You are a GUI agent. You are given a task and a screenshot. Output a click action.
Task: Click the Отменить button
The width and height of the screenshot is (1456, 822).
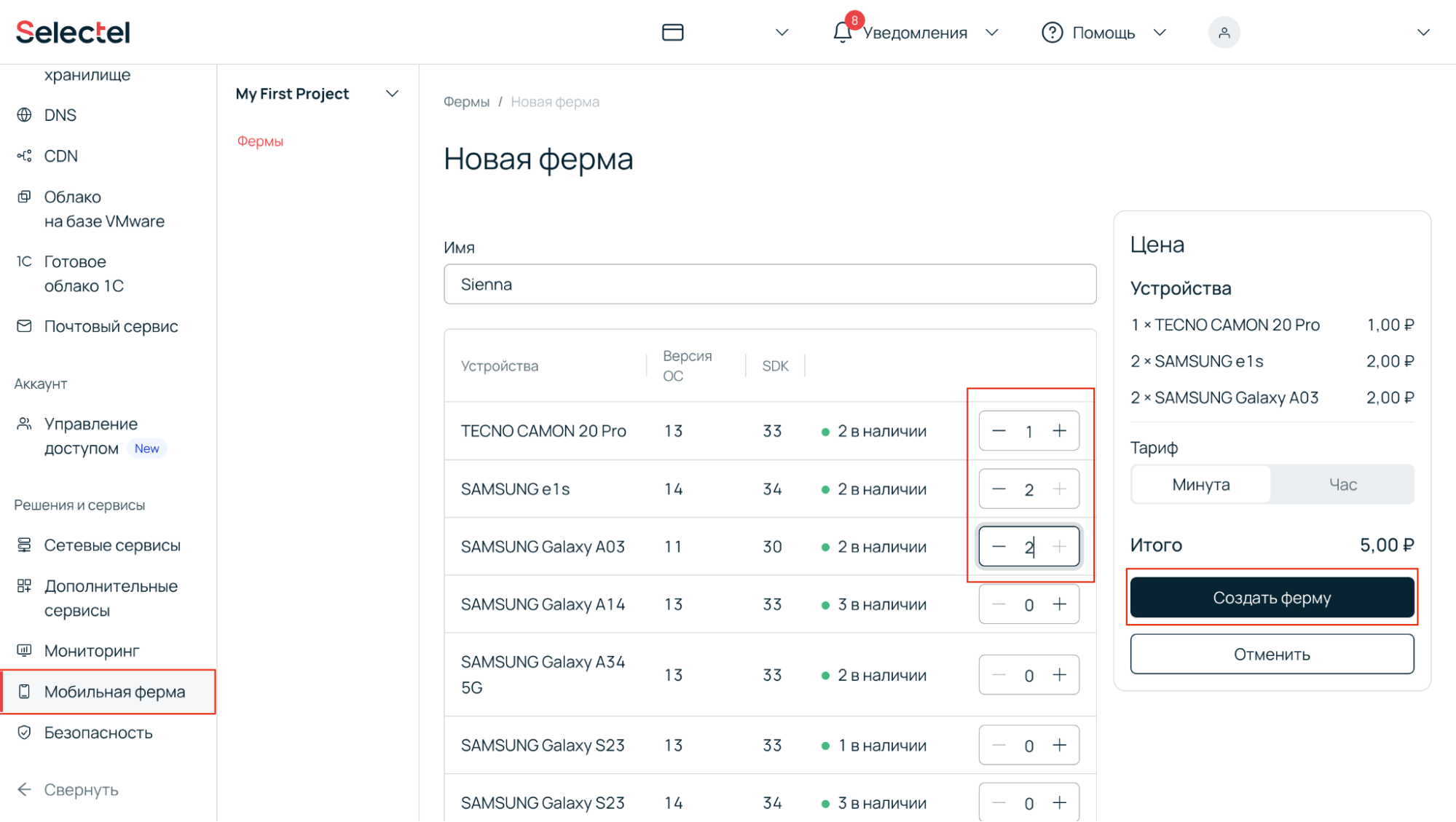[1271, 655]
